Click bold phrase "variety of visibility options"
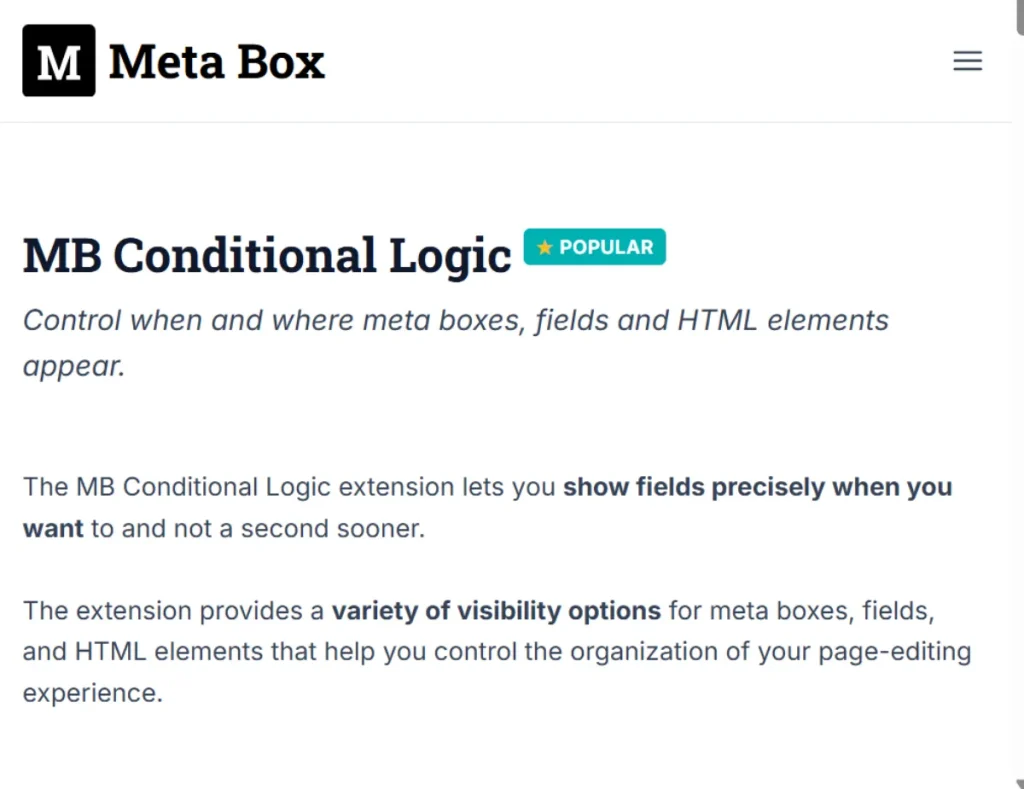Viewport: 1024px width, 789px height. (496, 611)
